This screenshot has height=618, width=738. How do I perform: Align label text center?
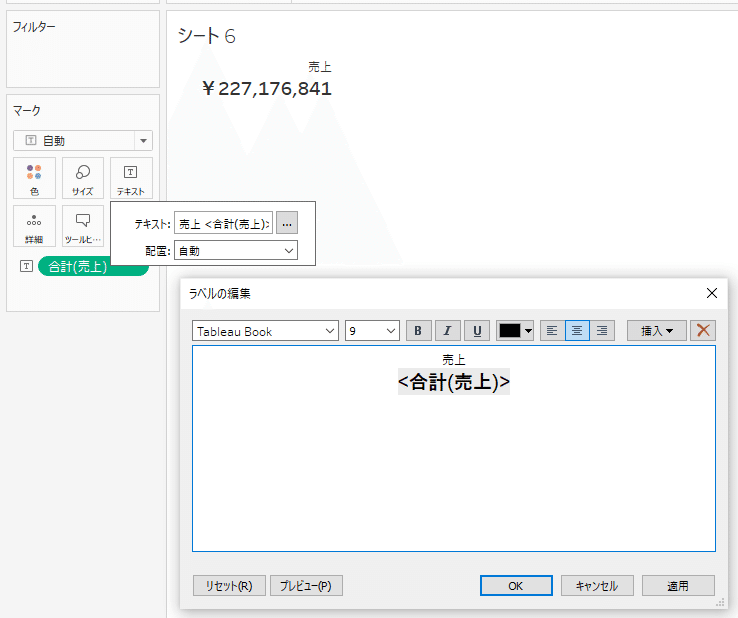coord(577,331)
